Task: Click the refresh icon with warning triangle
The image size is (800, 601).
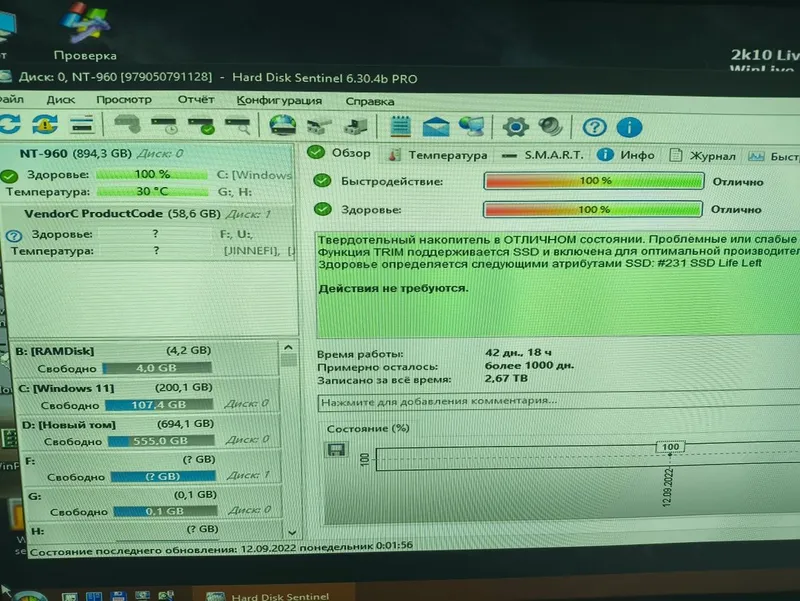Action: tap(45, 124)
